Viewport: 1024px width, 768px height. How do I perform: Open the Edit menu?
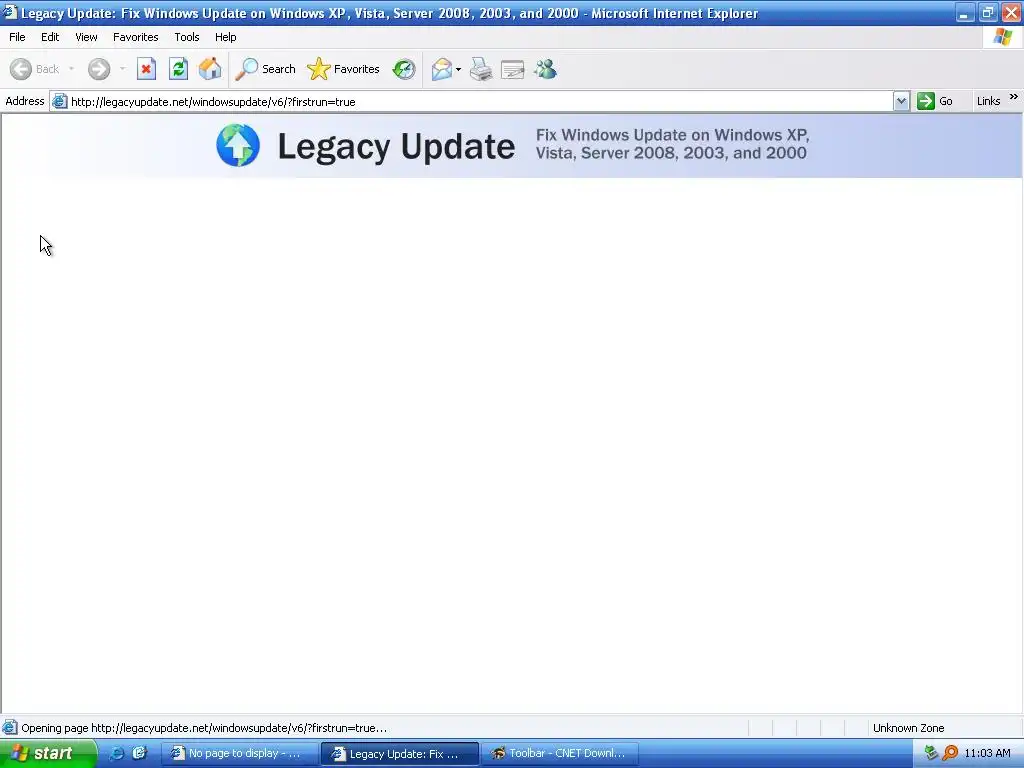pos(50,37)
